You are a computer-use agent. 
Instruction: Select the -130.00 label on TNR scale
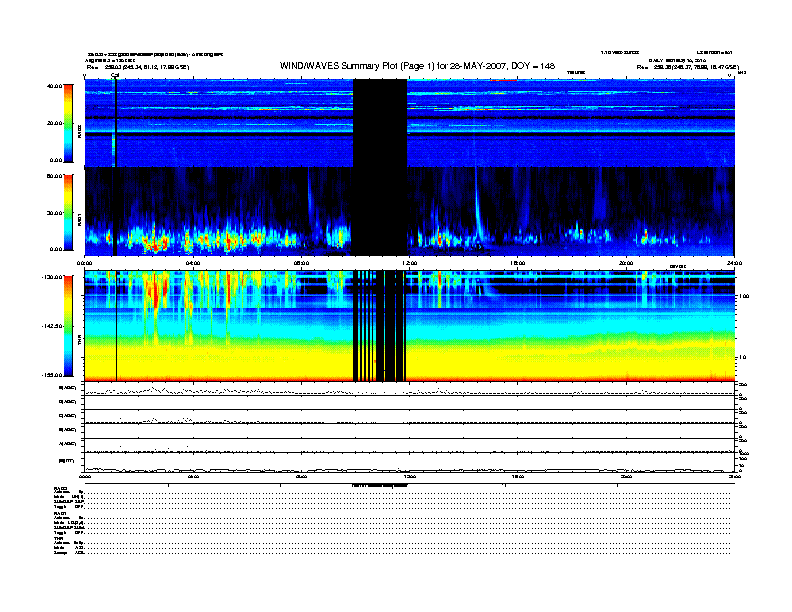pos(53,277)
